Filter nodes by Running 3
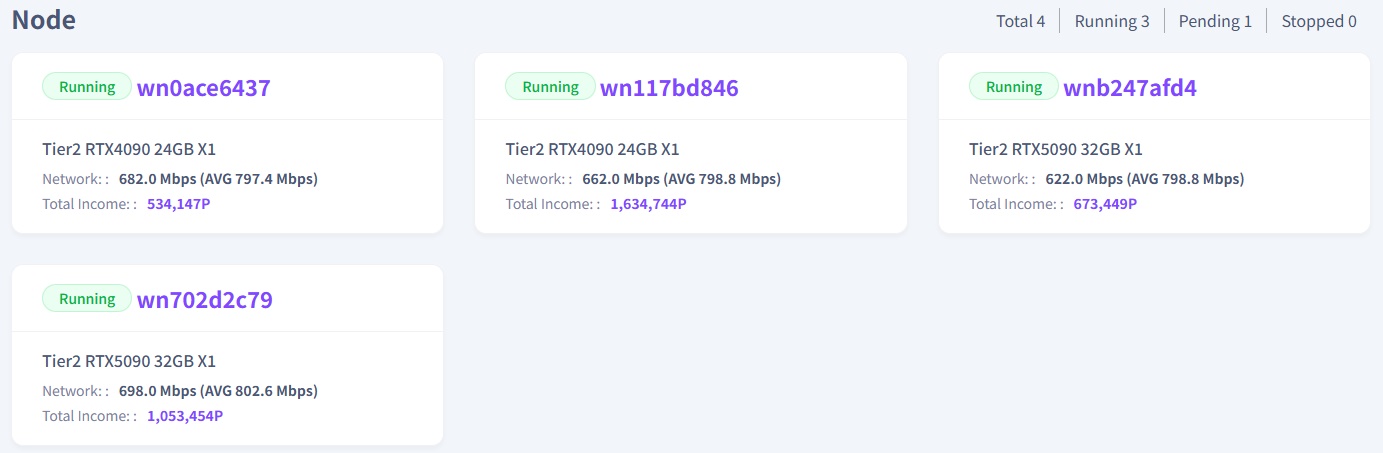This screenshot has height=453, width=1383. (1112, 21)
